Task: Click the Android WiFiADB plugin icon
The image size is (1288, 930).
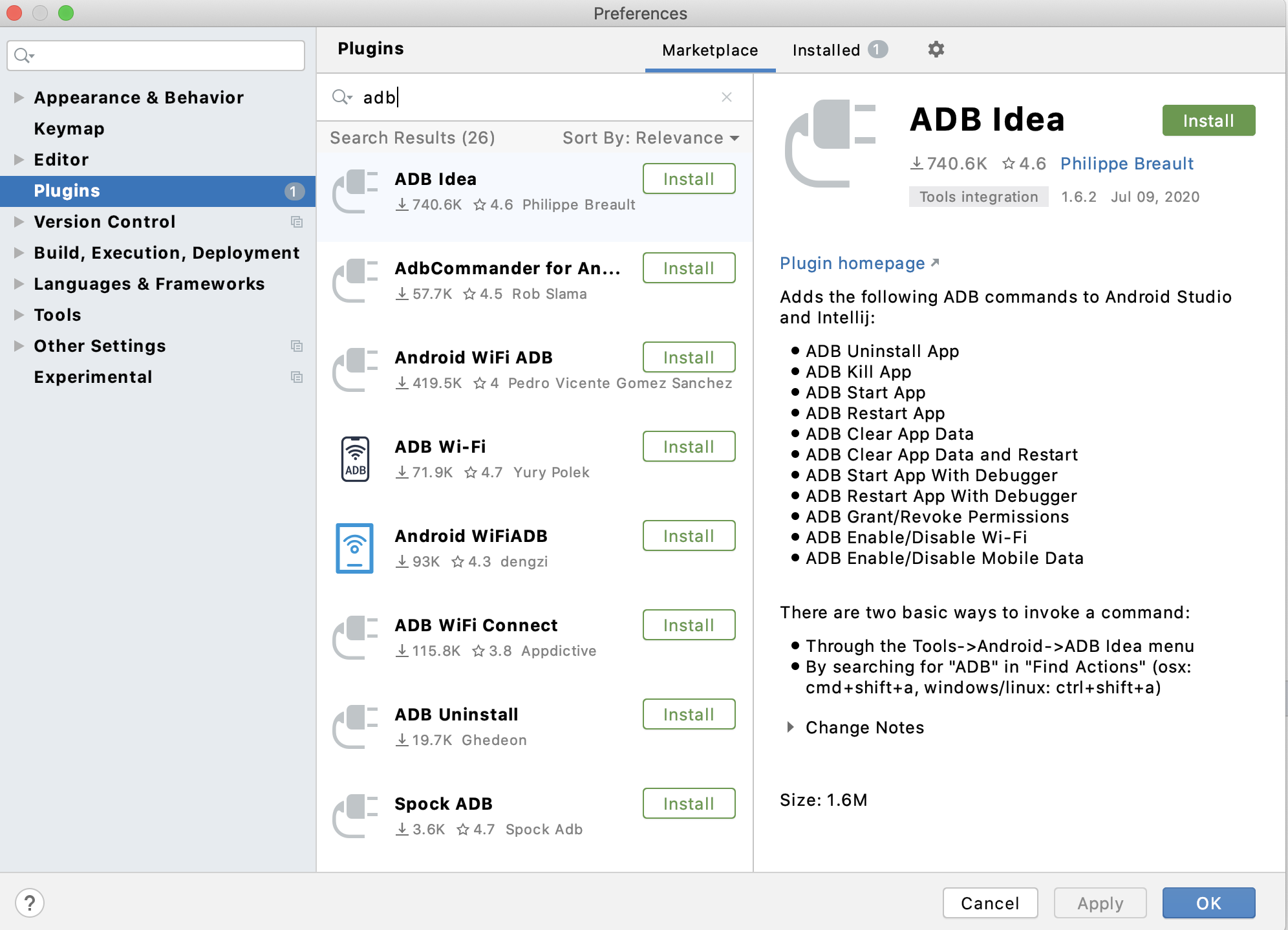Action: pos(355,548)
